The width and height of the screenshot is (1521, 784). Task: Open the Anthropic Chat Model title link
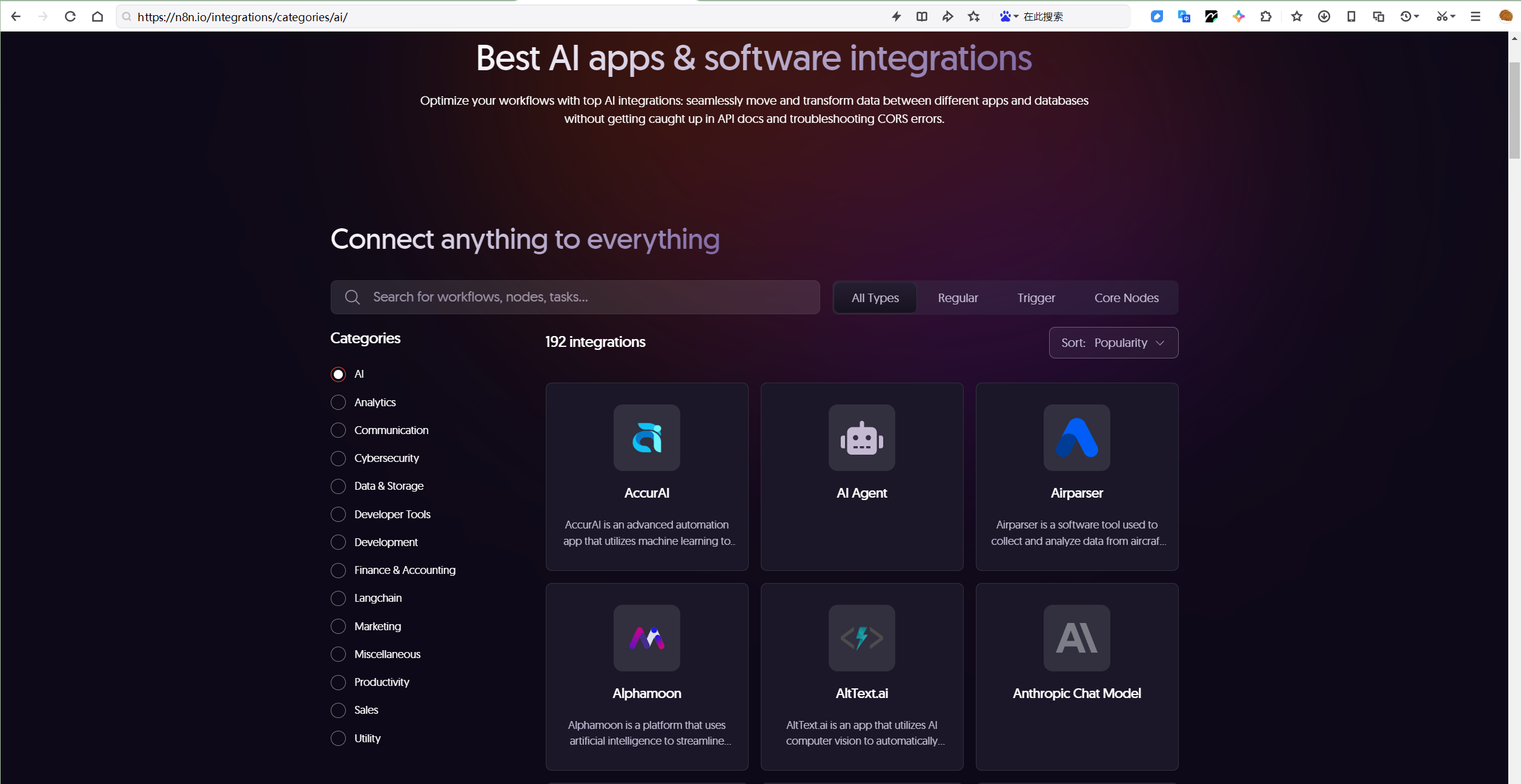(x=1076, y=693)
